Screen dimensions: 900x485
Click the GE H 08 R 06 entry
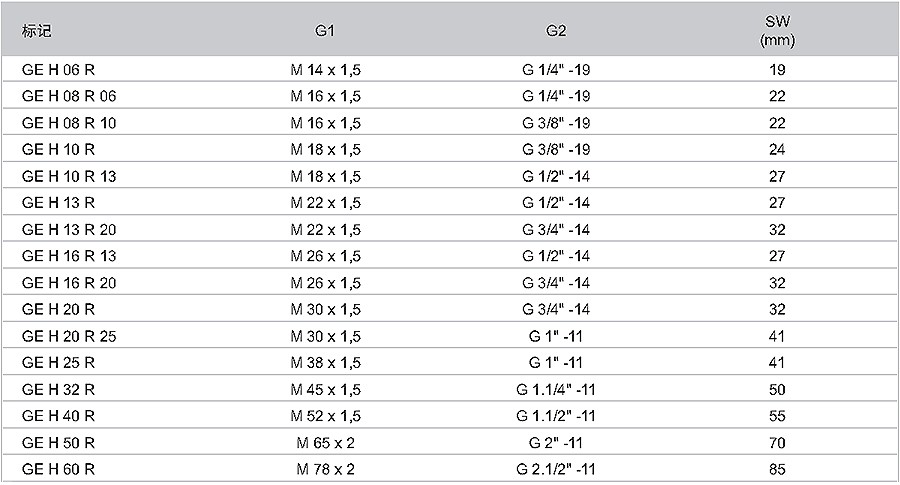(69, 96)
